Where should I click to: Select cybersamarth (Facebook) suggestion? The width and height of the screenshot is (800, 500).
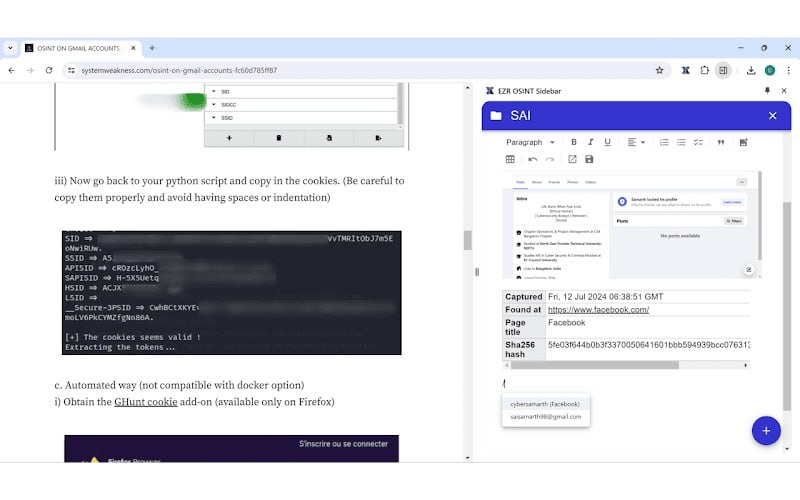coord(545,404)
